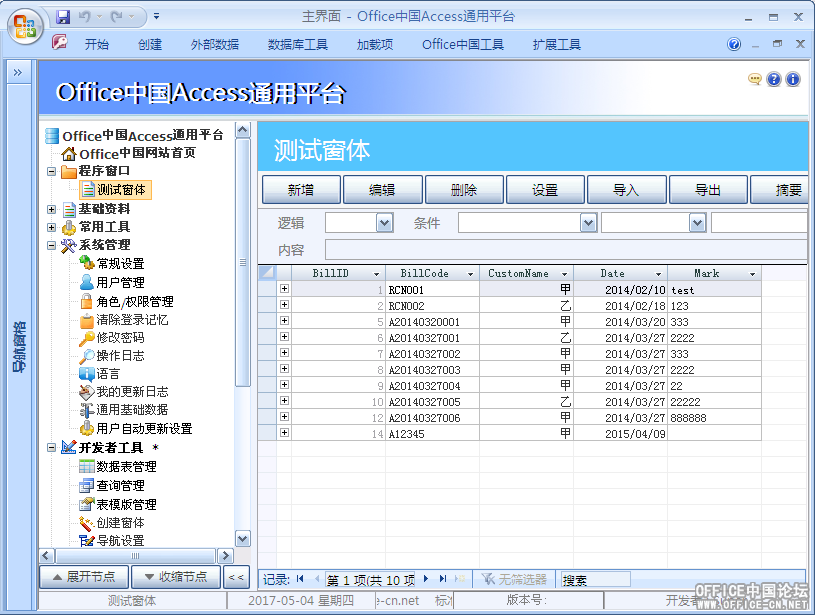Collapse the 系统管理 tree node

[51, 245]
